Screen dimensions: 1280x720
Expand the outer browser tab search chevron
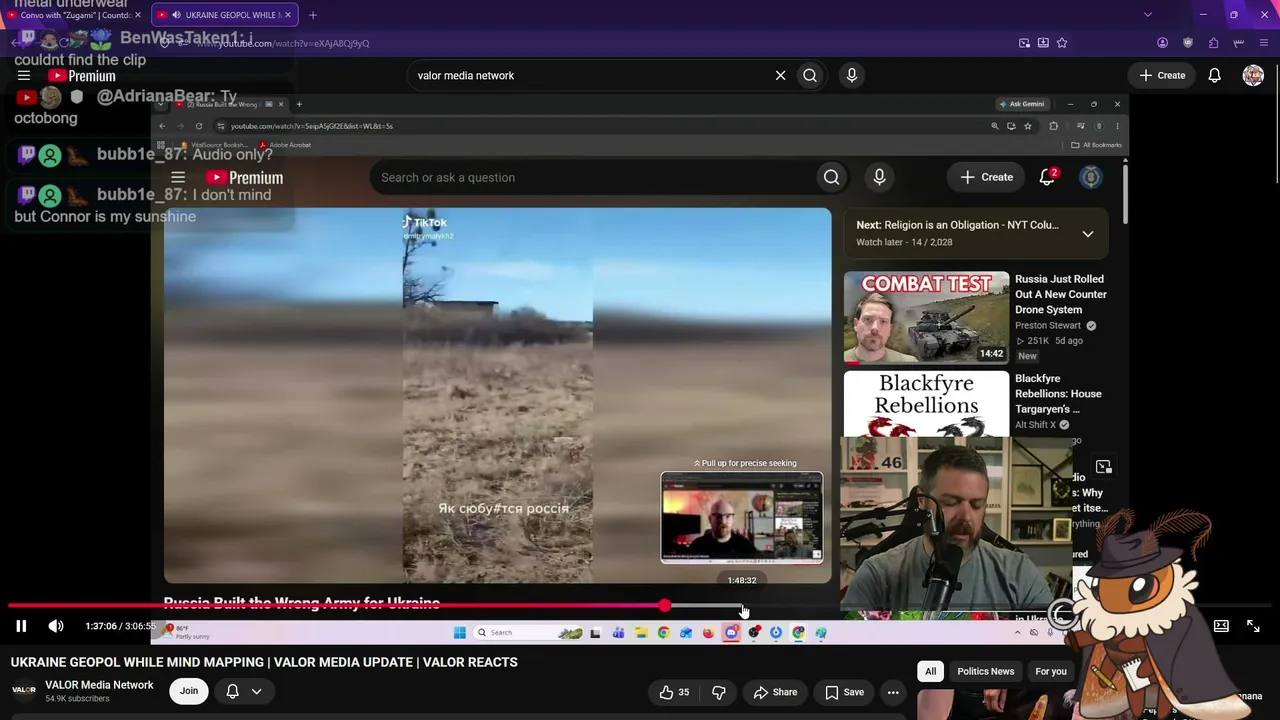point(1147,15)
